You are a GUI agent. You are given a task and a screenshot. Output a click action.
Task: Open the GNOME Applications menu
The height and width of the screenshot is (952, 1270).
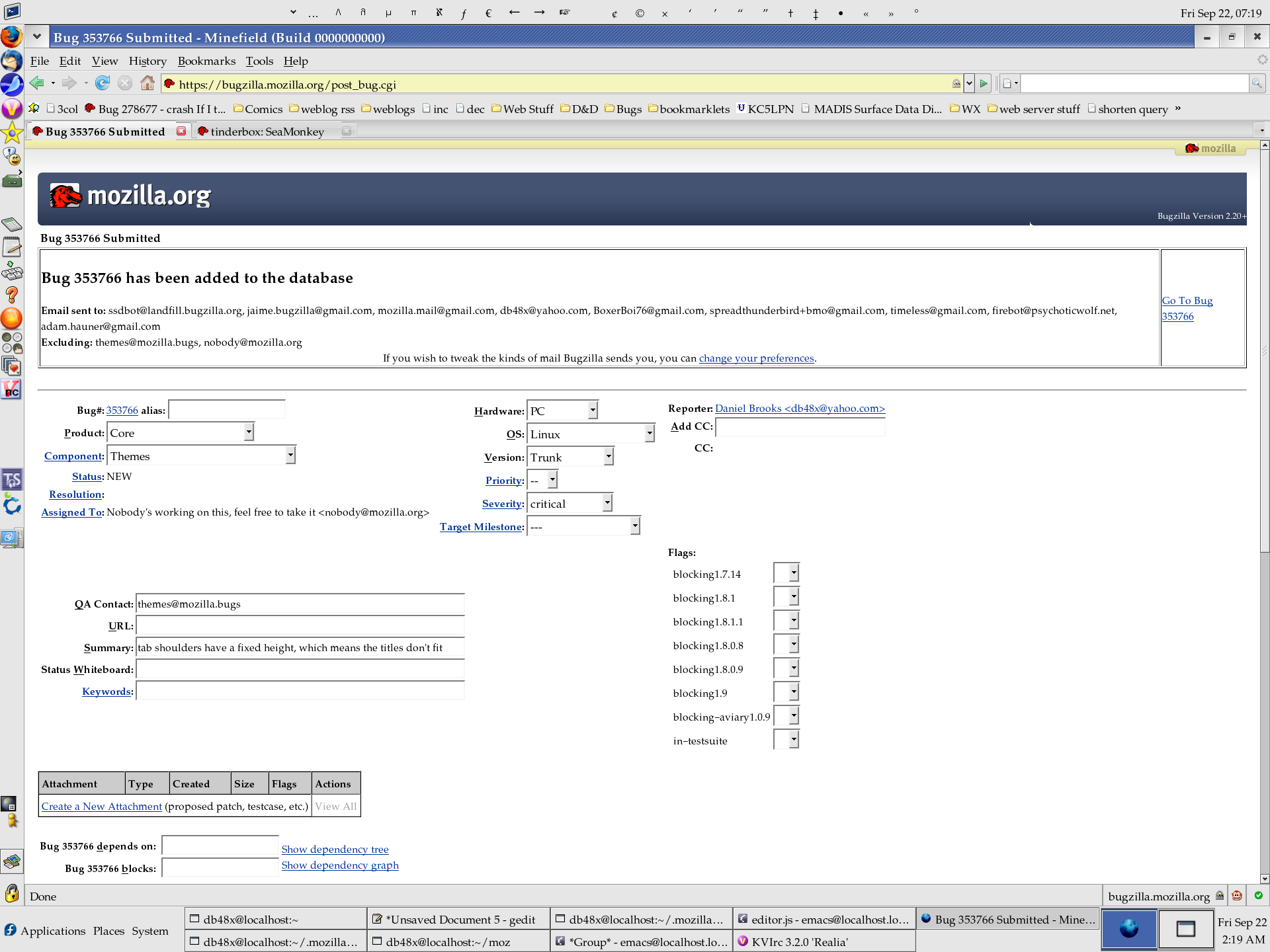click(45, 930)
